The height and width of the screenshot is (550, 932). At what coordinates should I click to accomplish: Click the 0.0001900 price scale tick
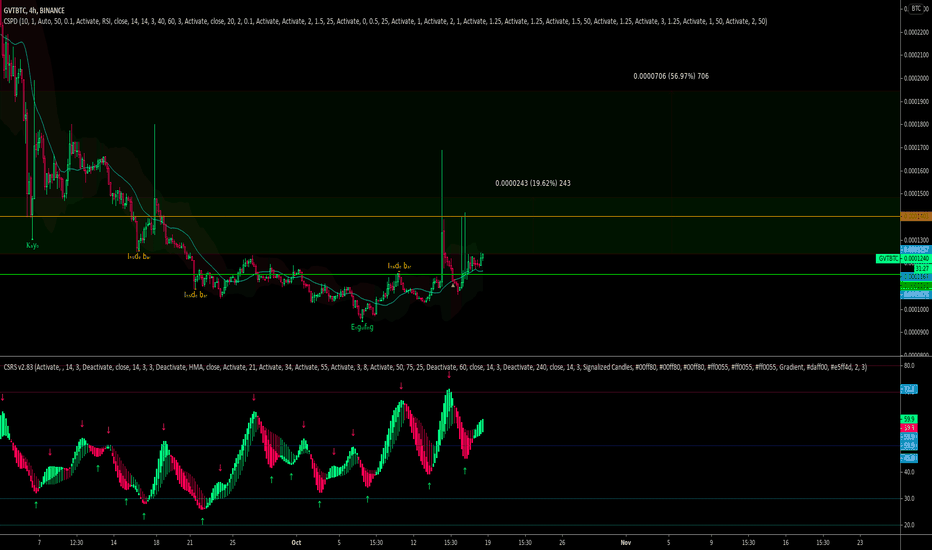tap(916, 102)
